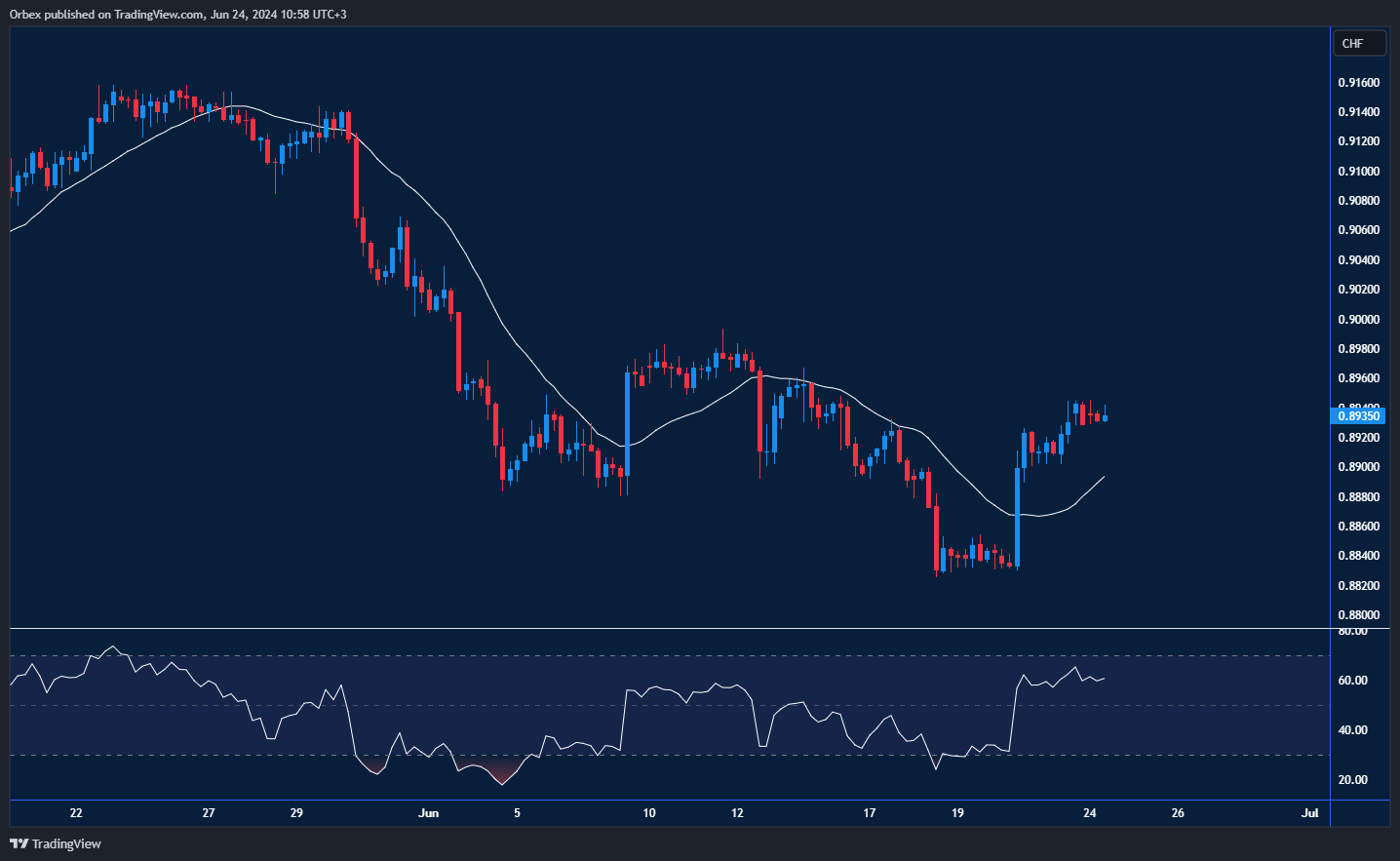Click the 40.00 level on RSI scale

[1352, 730]
